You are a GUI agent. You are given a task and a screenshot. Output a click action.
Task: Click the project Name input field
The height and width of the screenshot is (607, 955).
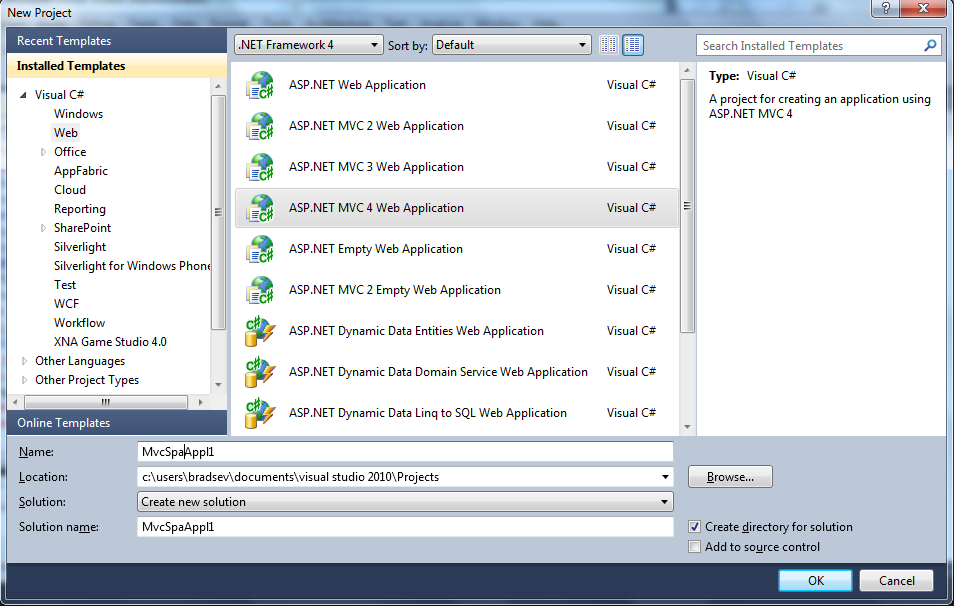point(405,452)
